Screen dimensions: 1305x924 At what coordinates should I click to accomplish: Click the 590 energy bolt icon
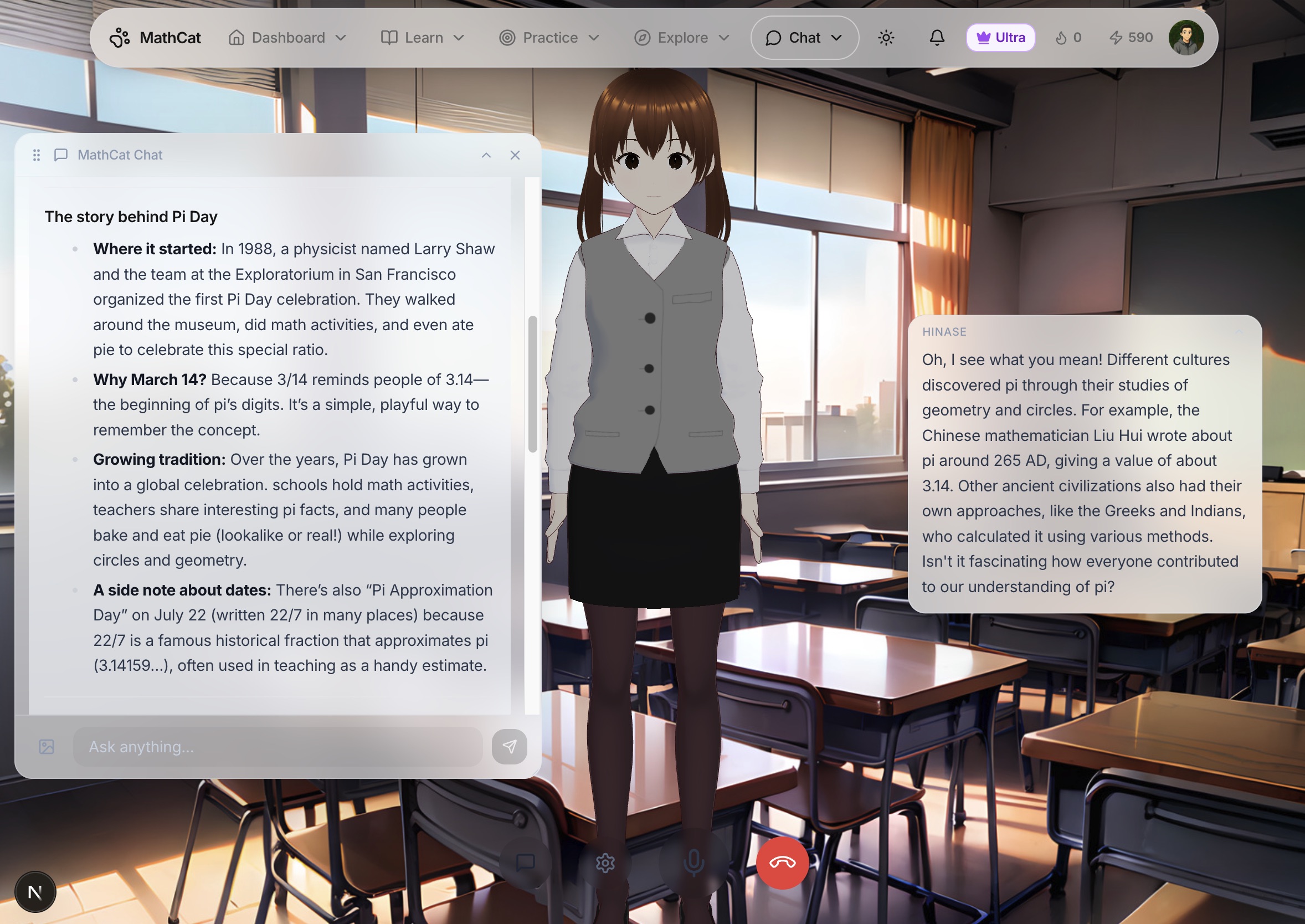[x=1116, y=38]
